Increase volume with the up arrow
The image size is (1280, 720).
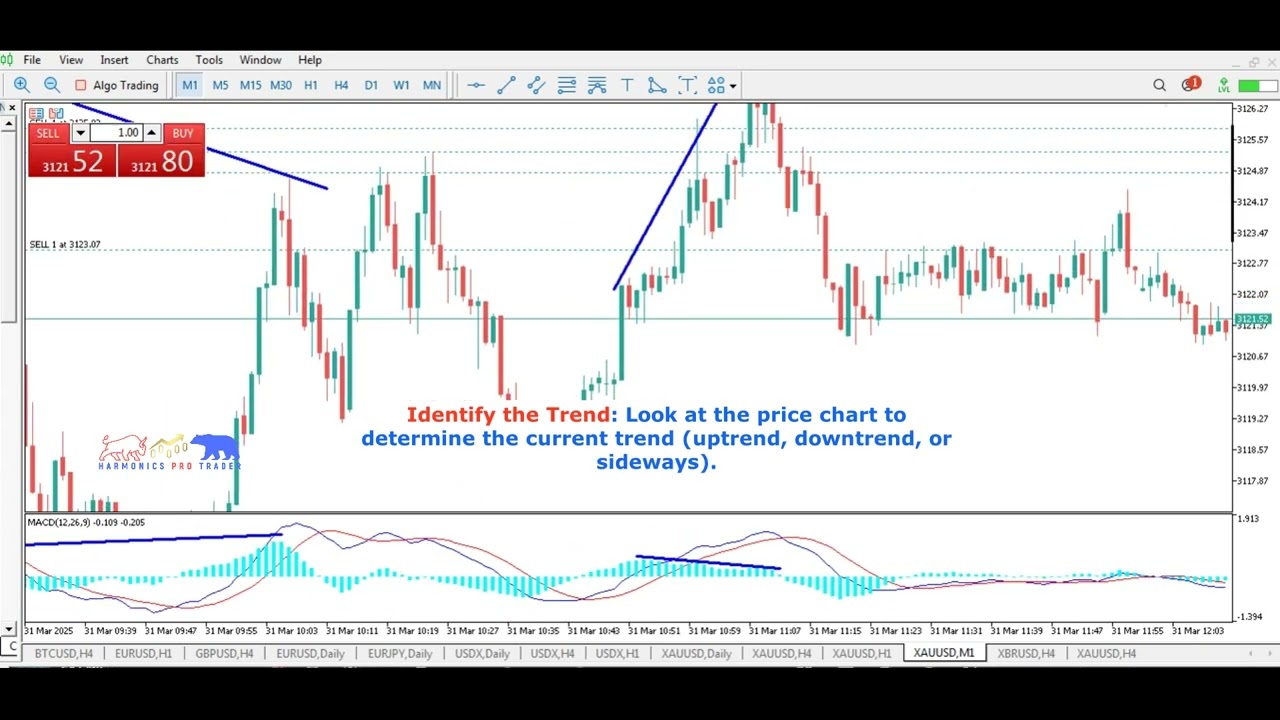[x=151, y=133]
